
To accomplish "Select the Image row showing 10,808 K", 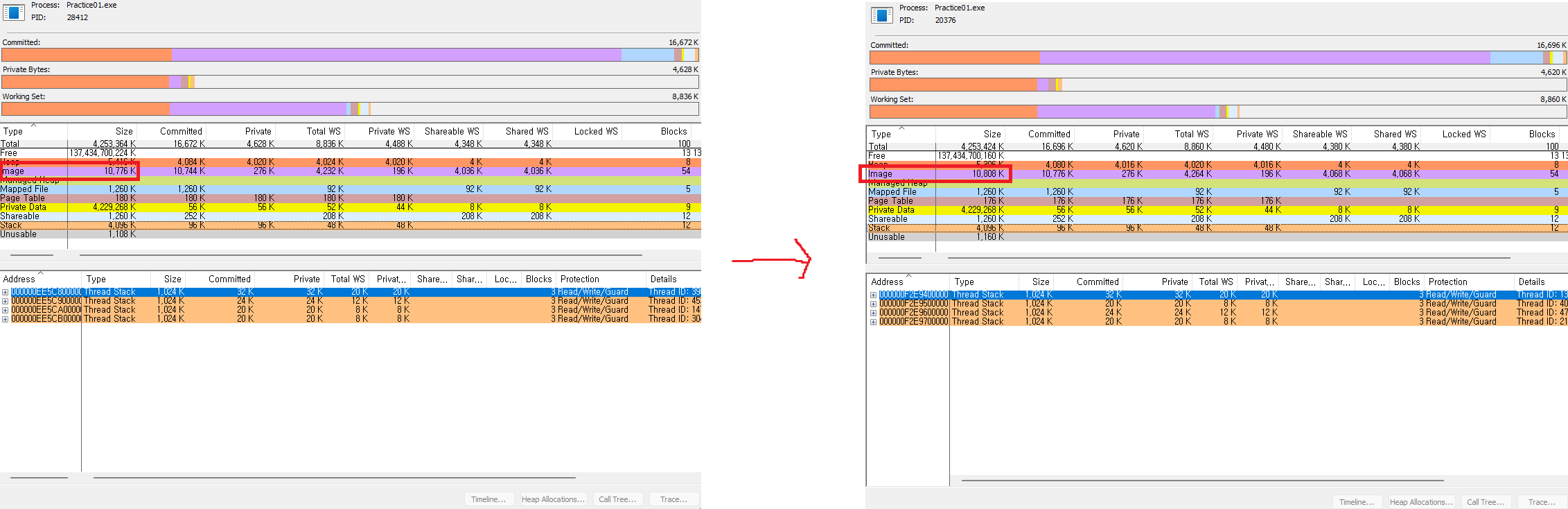I will tap(1218, 174).
